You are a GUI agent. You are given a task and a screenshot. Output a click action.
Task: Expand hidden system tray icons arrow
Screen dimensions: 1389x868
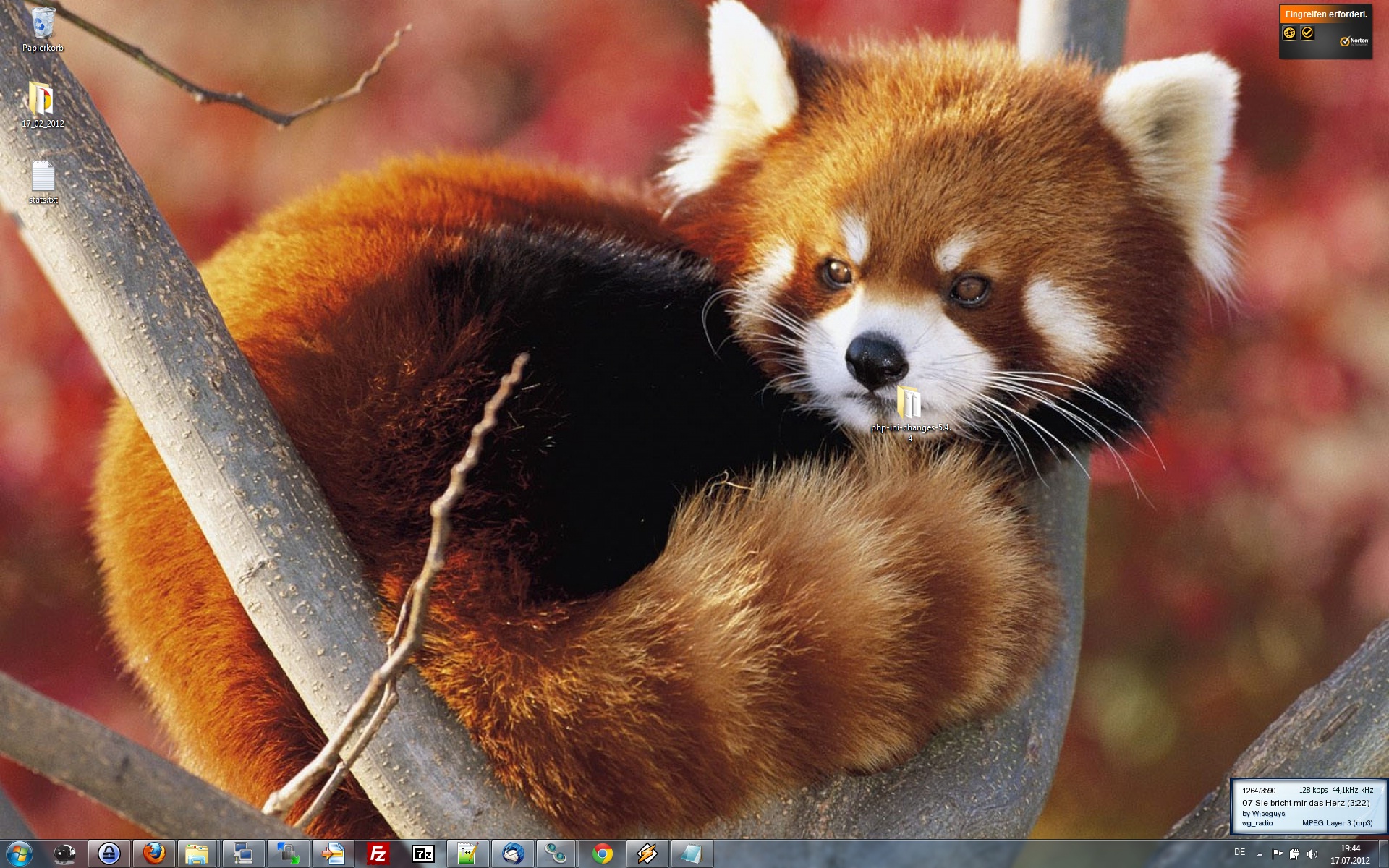1260,854
